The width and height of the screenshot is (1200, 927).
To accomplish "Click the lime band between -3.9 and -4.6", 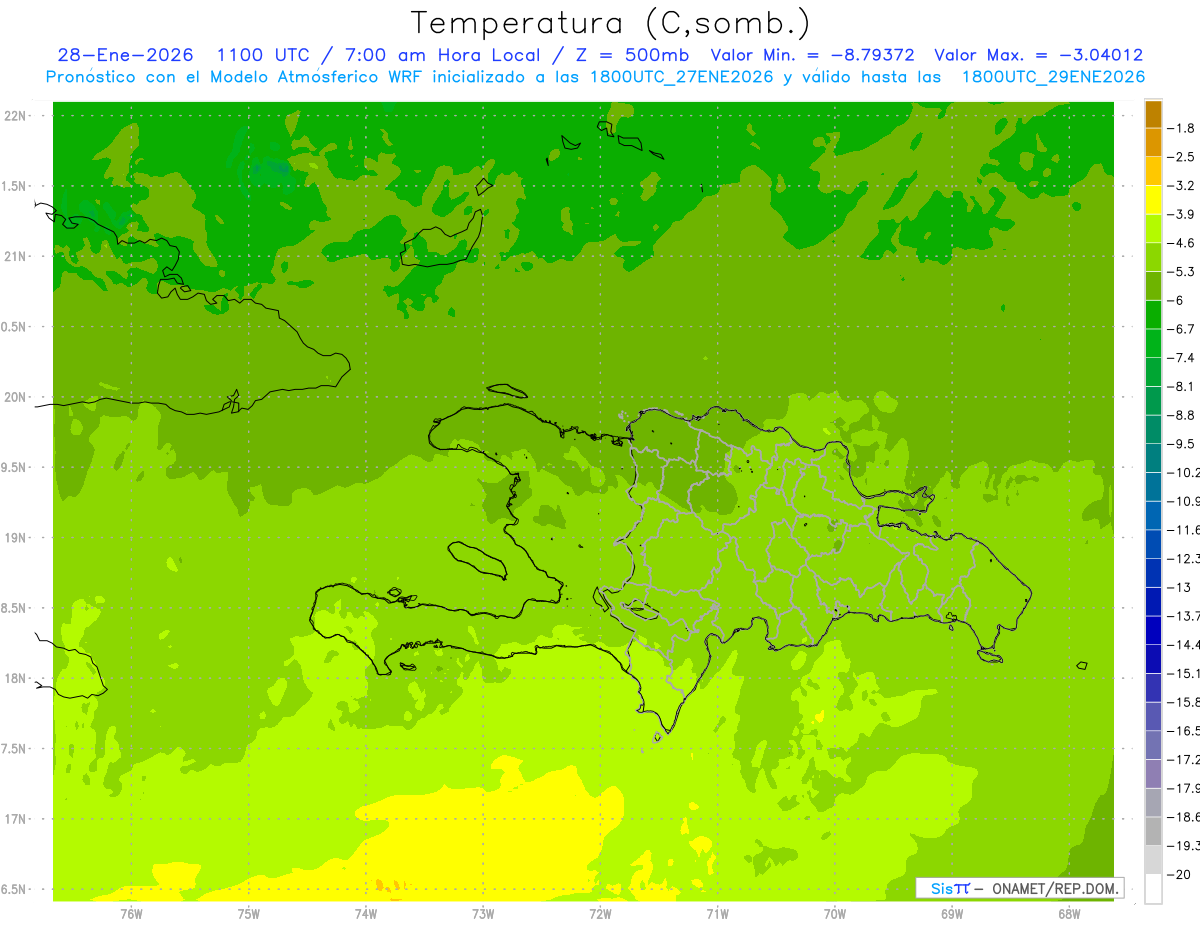I will point(1153,229).
